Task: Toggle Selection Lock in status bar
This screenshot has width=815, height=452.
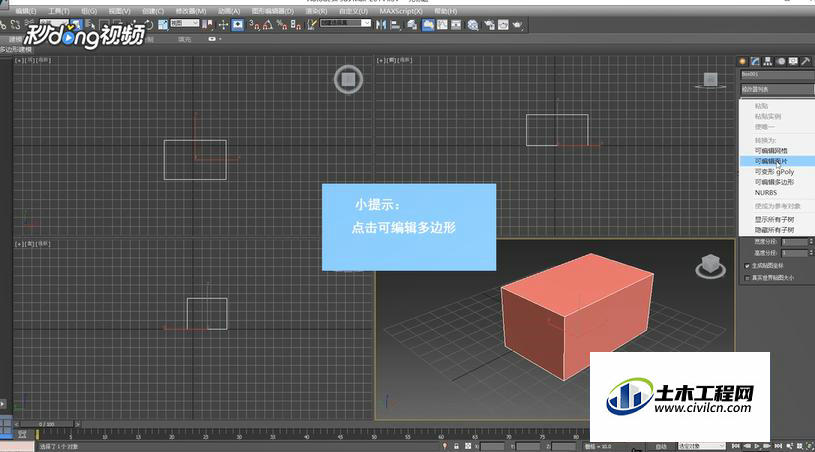Action: coord(456,446)
